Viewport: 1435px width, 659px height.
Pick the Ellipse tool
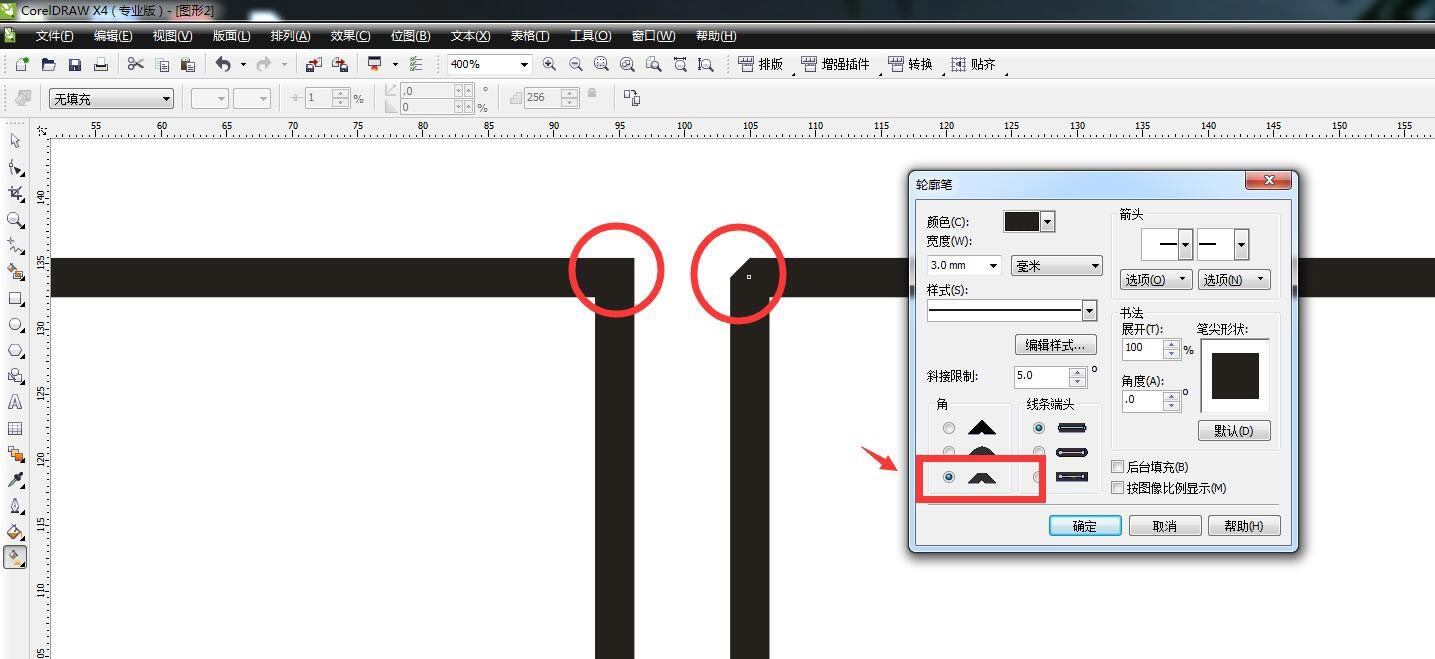[15, 325]
